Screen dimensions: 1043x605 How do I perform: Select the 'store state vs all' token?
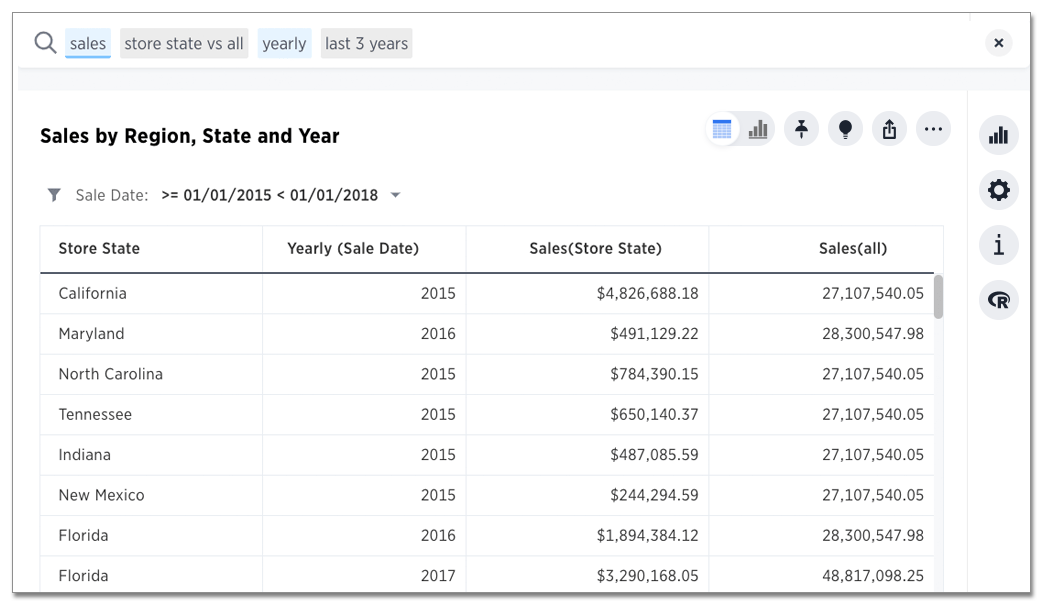pyautogui.click(x=183, y=43)
